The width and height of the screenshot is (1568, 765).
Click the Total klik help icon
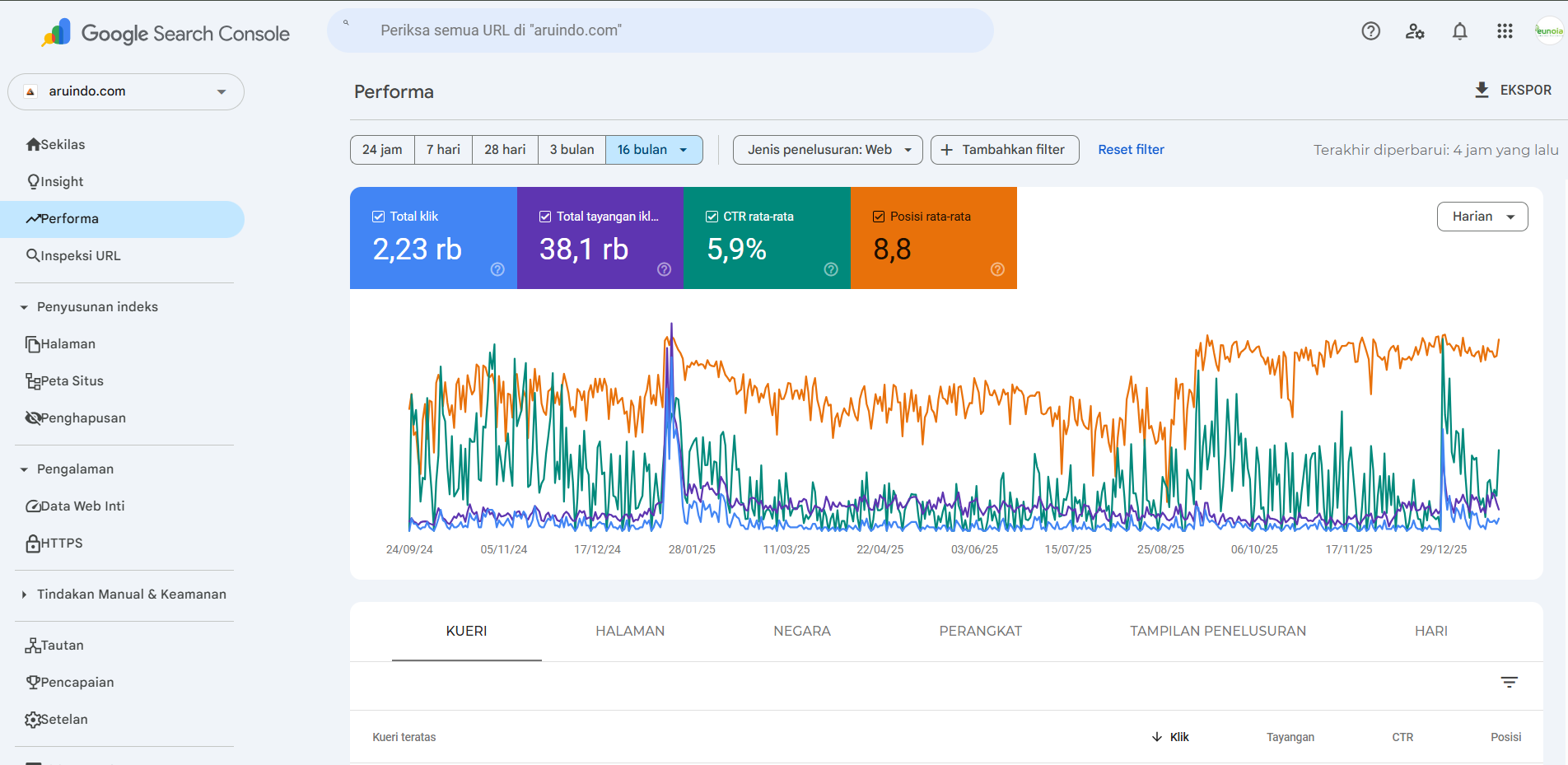[x=497, y=269]
